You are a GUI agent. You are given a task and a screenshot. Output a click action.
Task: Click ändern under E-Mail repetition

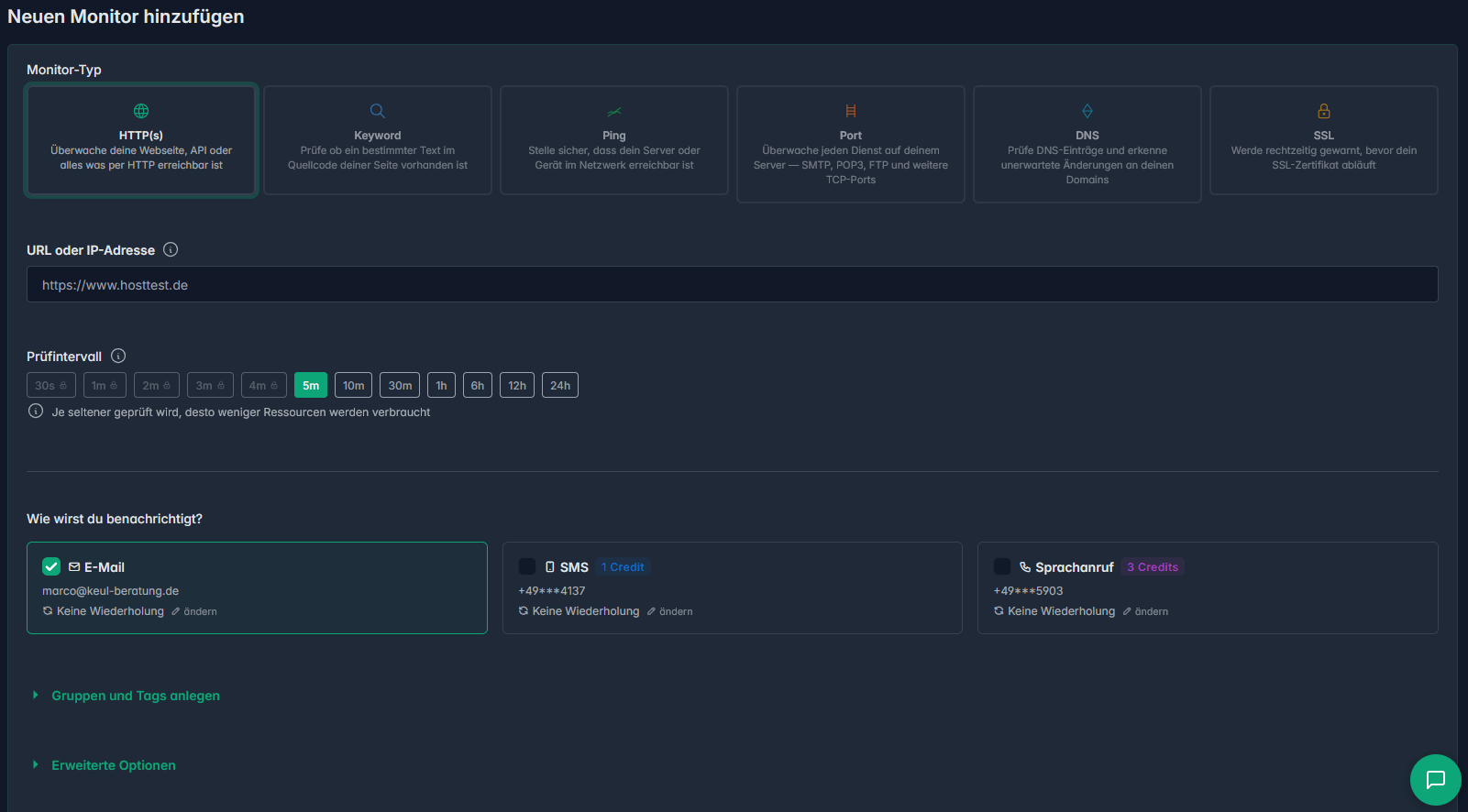click(194, 611)
